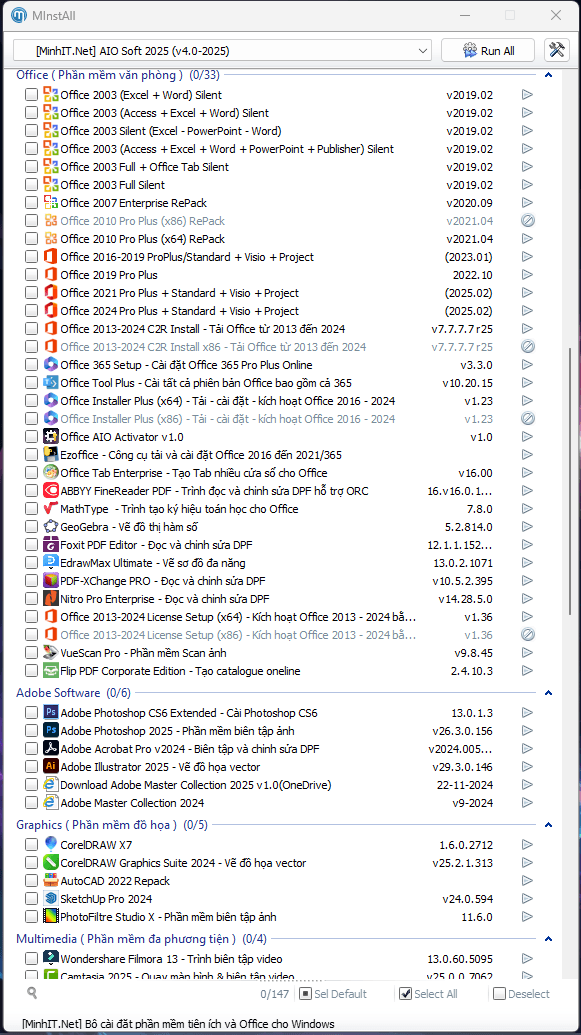The image size is (581, 1035).
Task: Click the play arrow next to VueScan Pro
Action: (x=527, y=653)
